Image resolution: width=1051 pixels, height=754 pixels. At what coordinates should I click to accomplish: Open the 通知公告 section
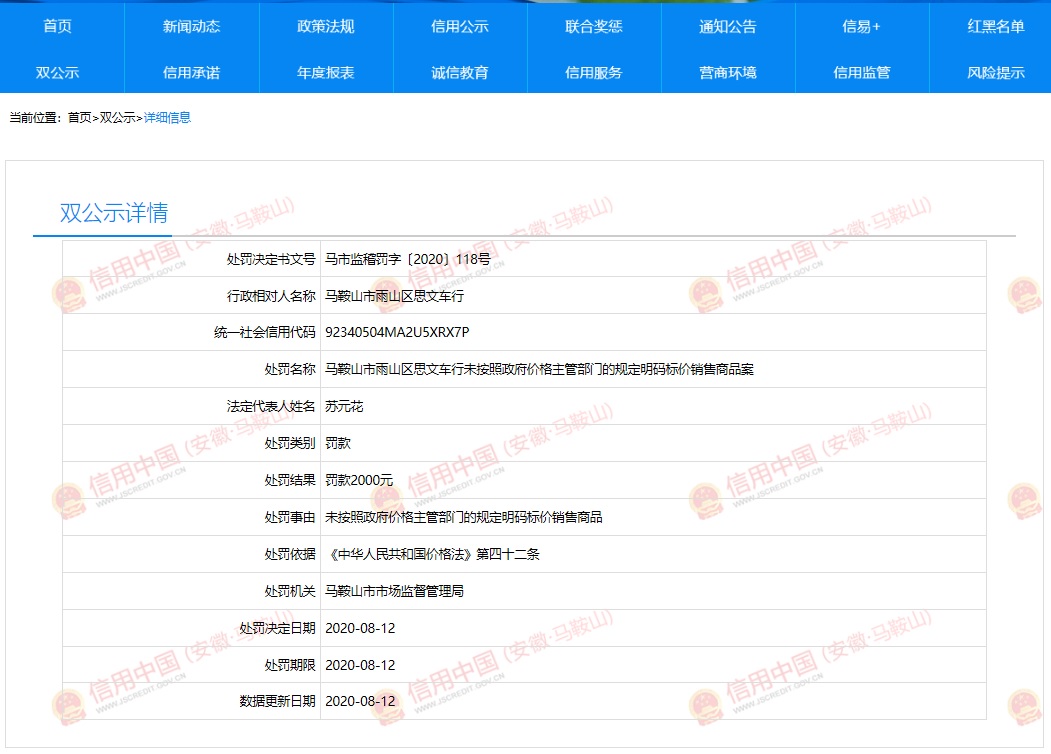click(x=727, y=27)
